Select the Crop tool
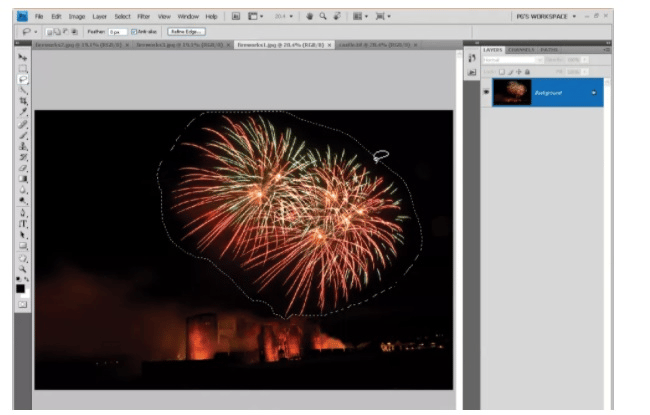Image resolution: width=650 pixels, height=415 pixels. click(x=23, y=101)
